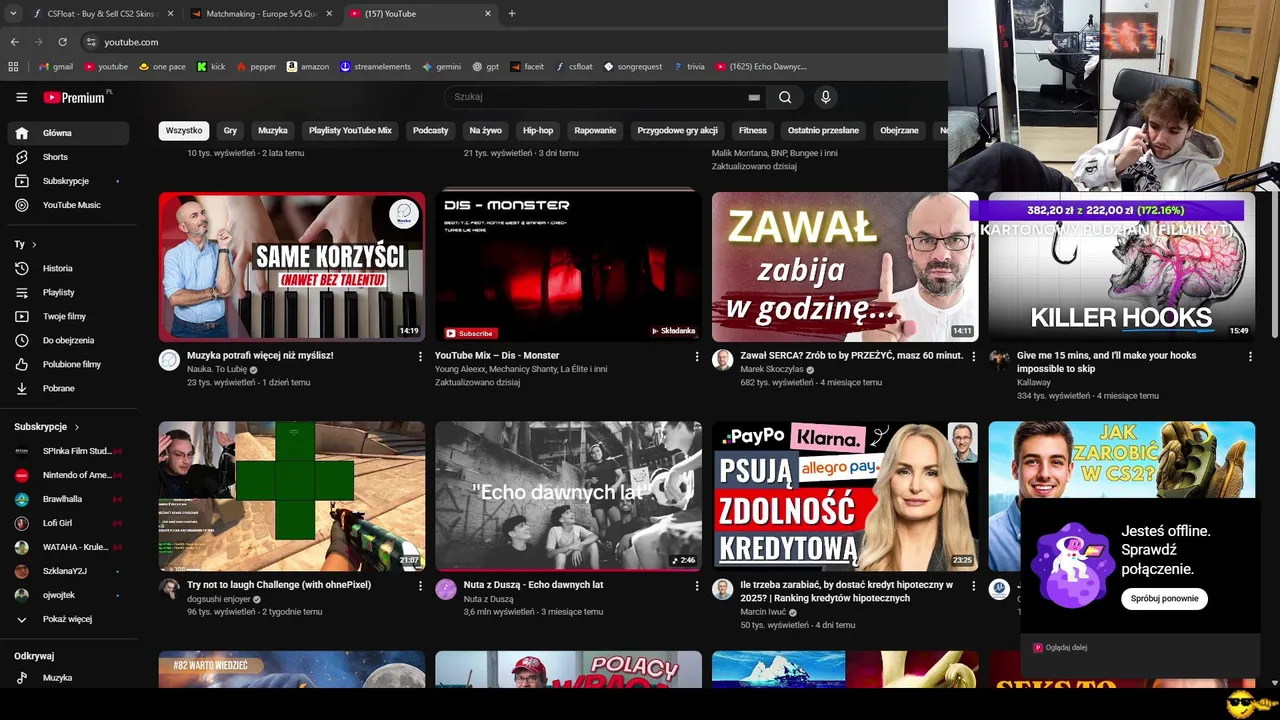The image size is (1280, 720).
Task: Select the Obejrzane filter chip
Action: [x=899, y=130]
